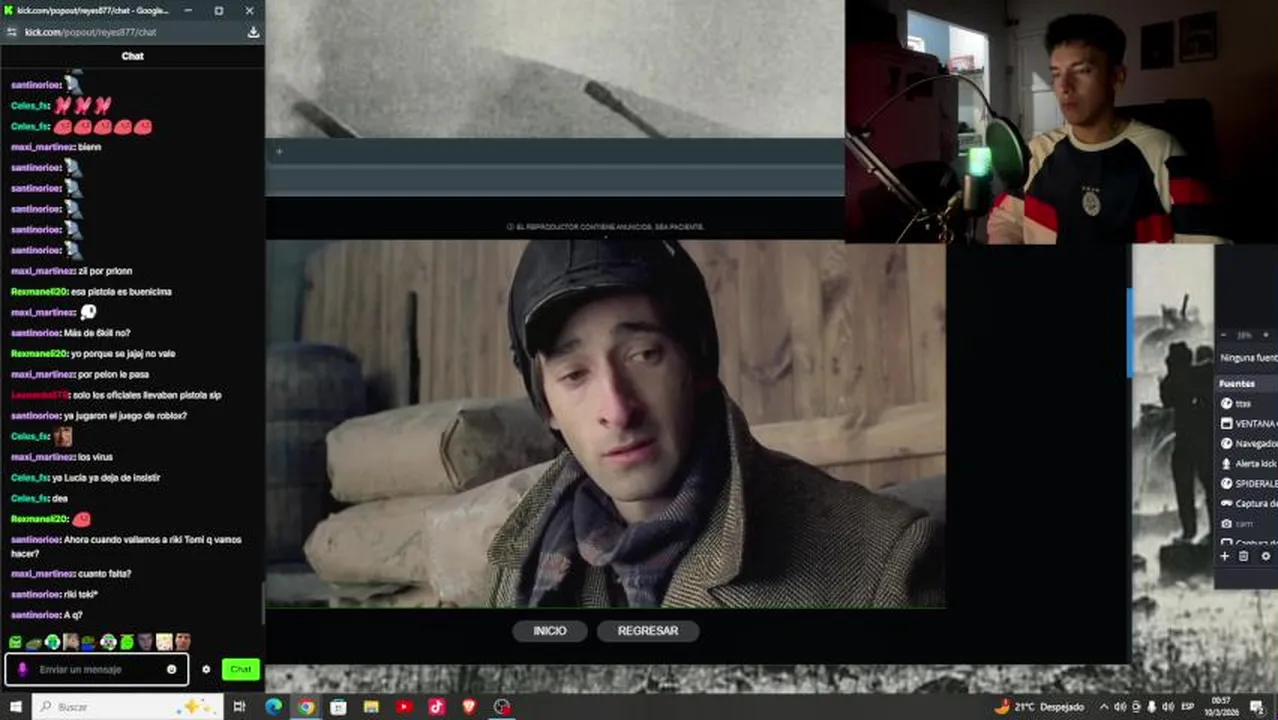
Task: Click the Chat header in popout window
Action: (133, 56)
